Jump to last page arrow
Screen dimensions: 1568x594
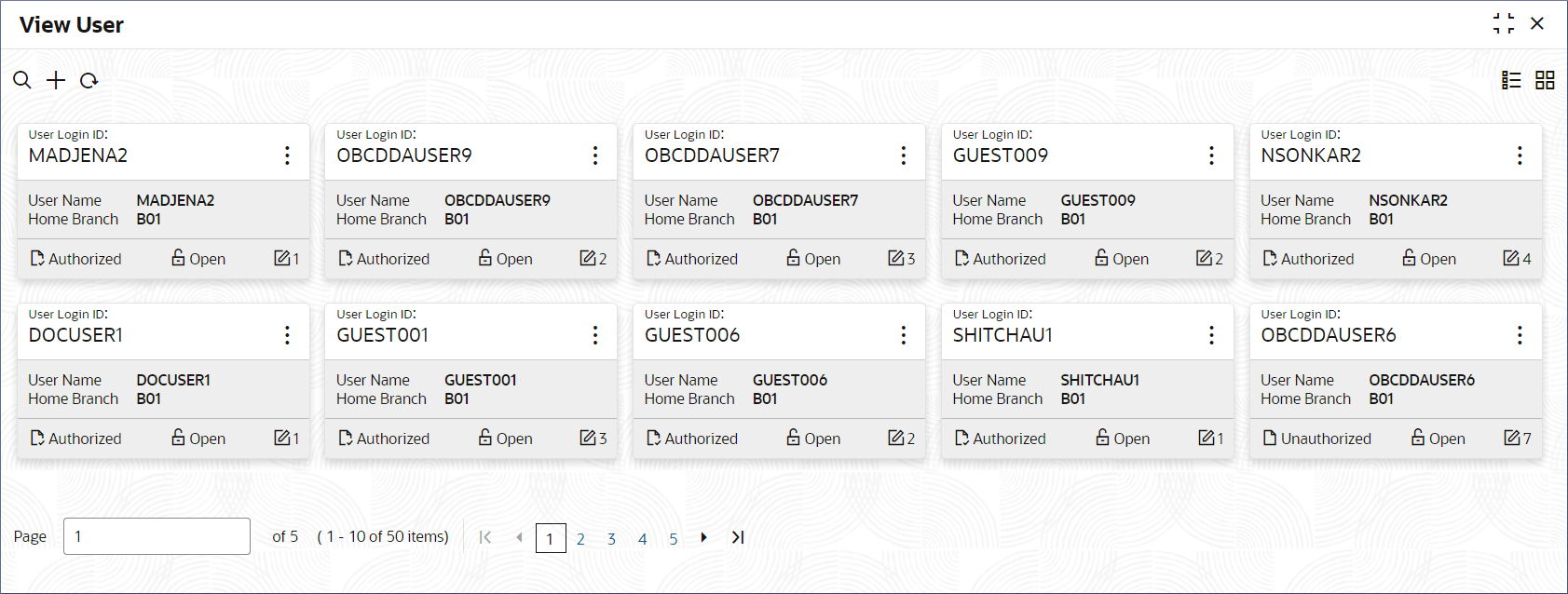point(738,537)
